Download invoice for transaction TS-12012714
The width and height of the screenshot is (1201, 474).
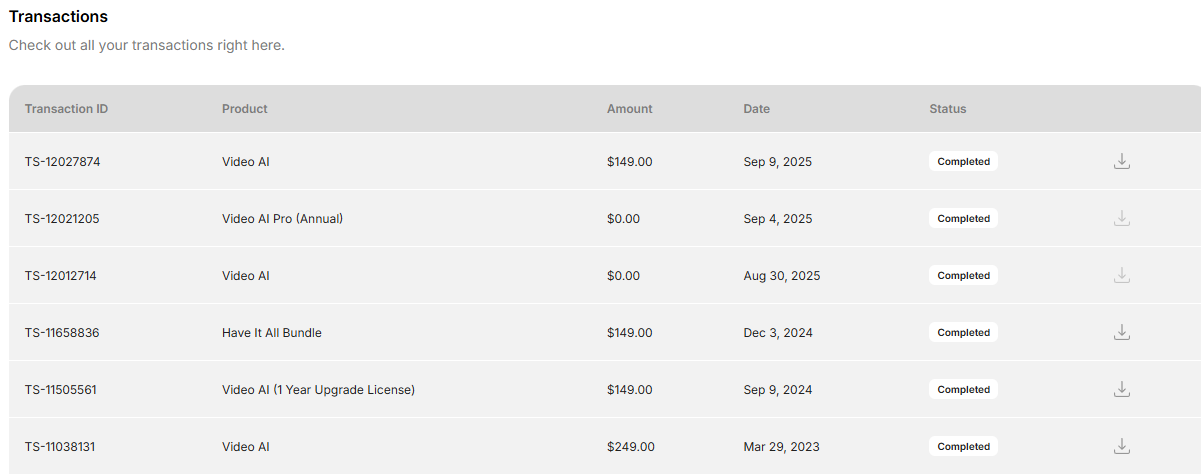pos(1122,275)
